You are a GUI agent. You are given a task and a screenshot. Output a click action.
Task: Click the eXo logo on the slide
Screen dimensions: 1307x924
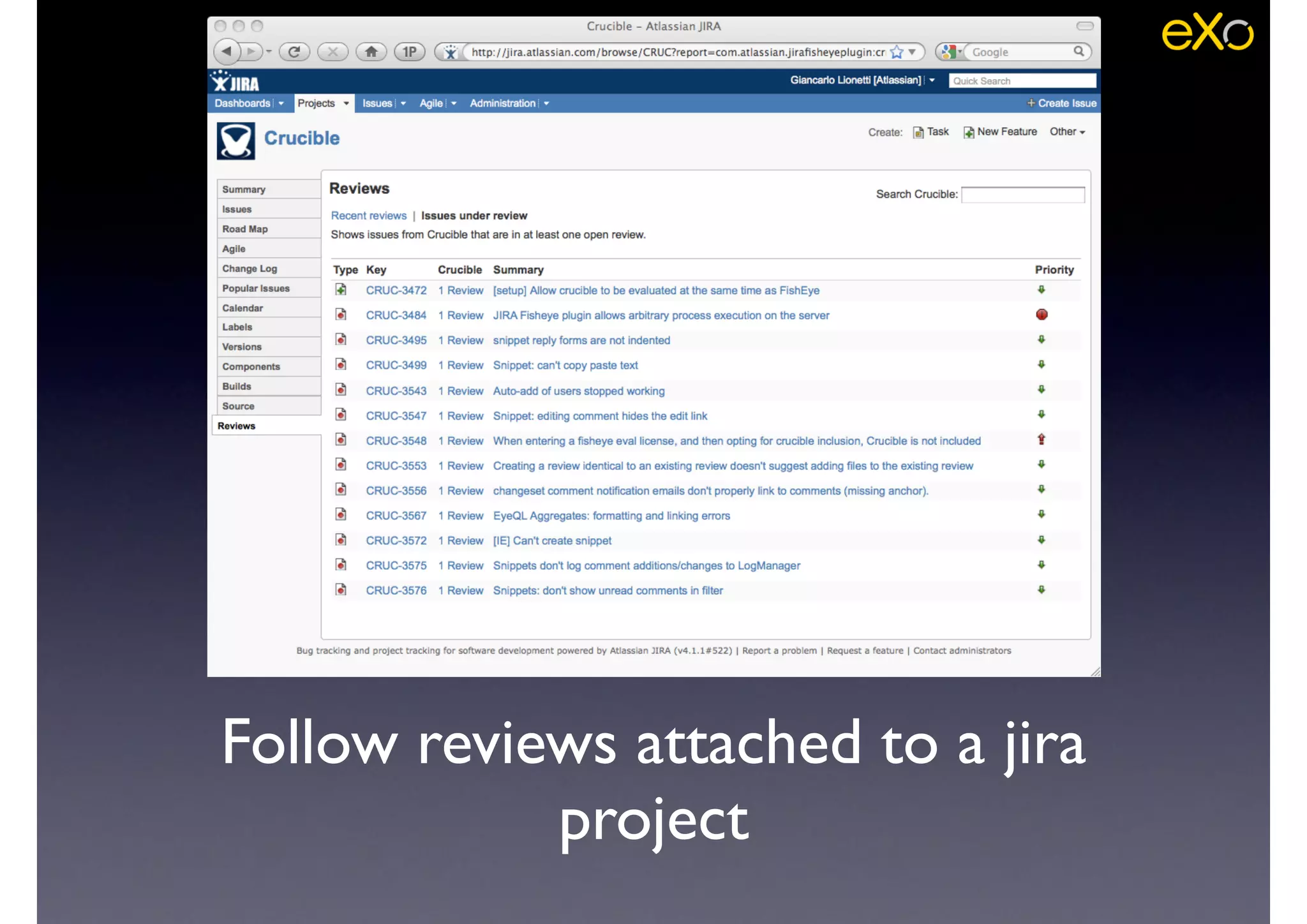click(1207, 32)
